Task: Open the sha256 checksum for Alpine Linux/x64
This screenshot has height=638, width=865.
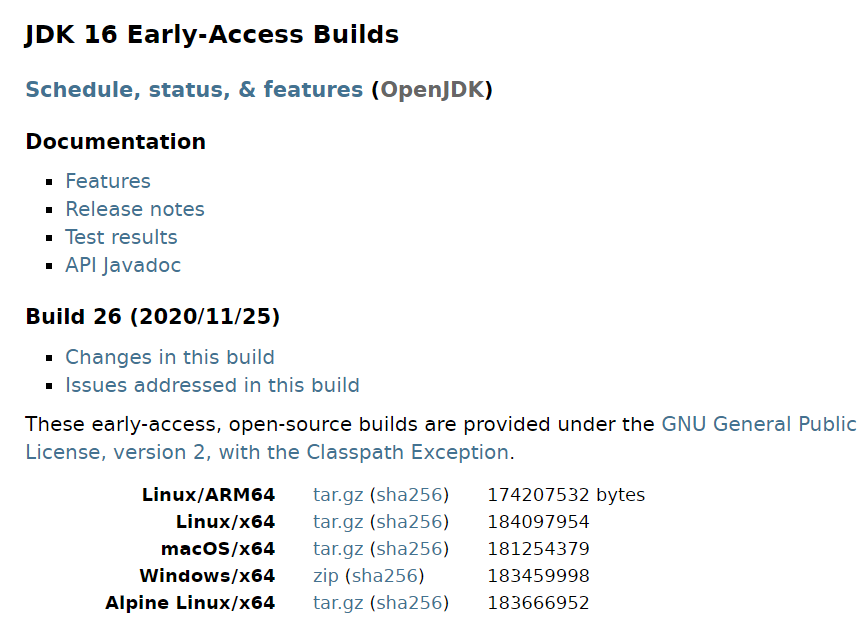Action: click(409, 603)
